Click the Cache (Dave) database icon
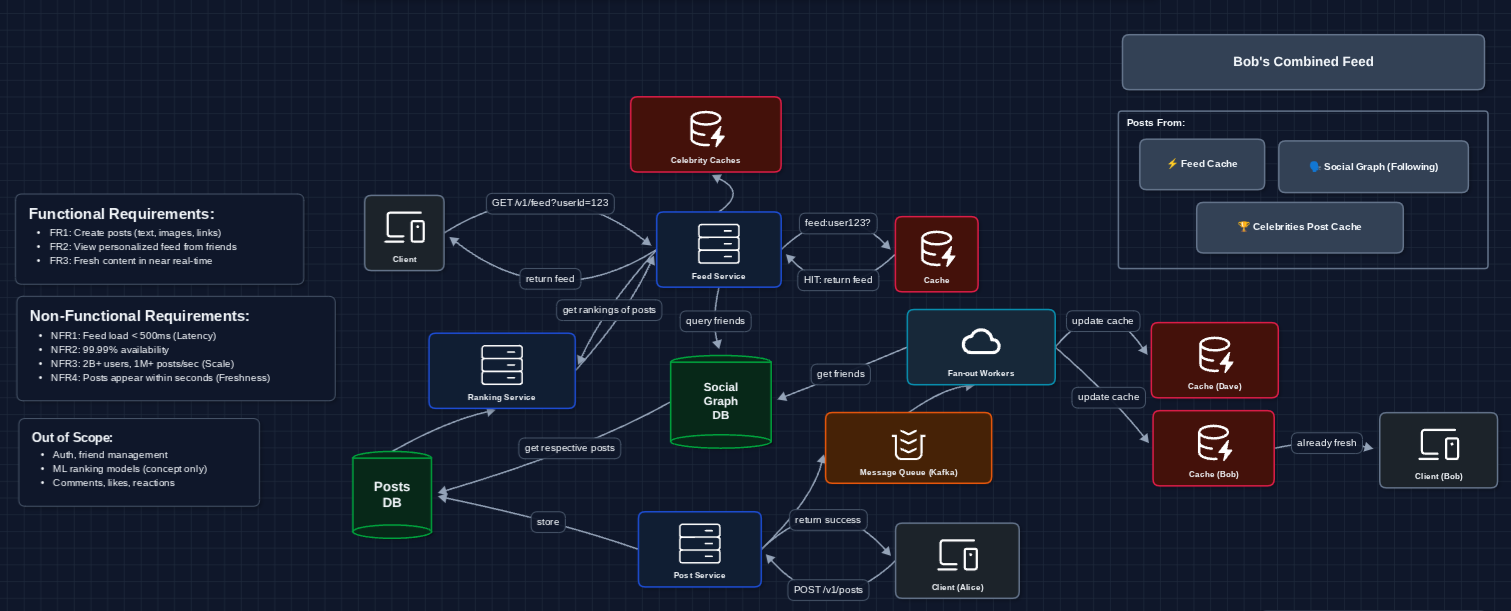The width and height of the screenshot is (1511, 611). (1214, 354)
